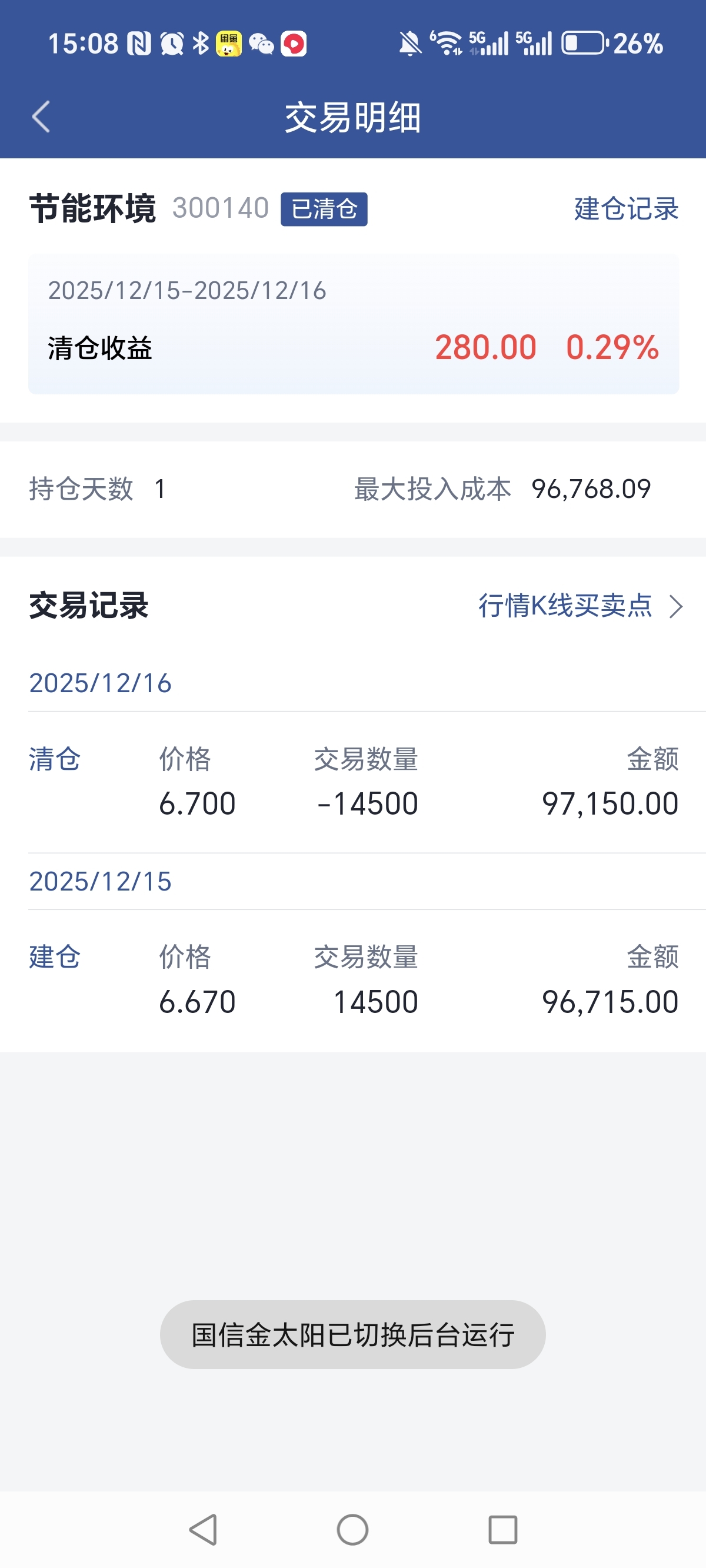The width and height of the screenshot is (706, 1568).
Task: Tap 最大投入成本 value 96,768.09
Action: click(x=591, y=489)
